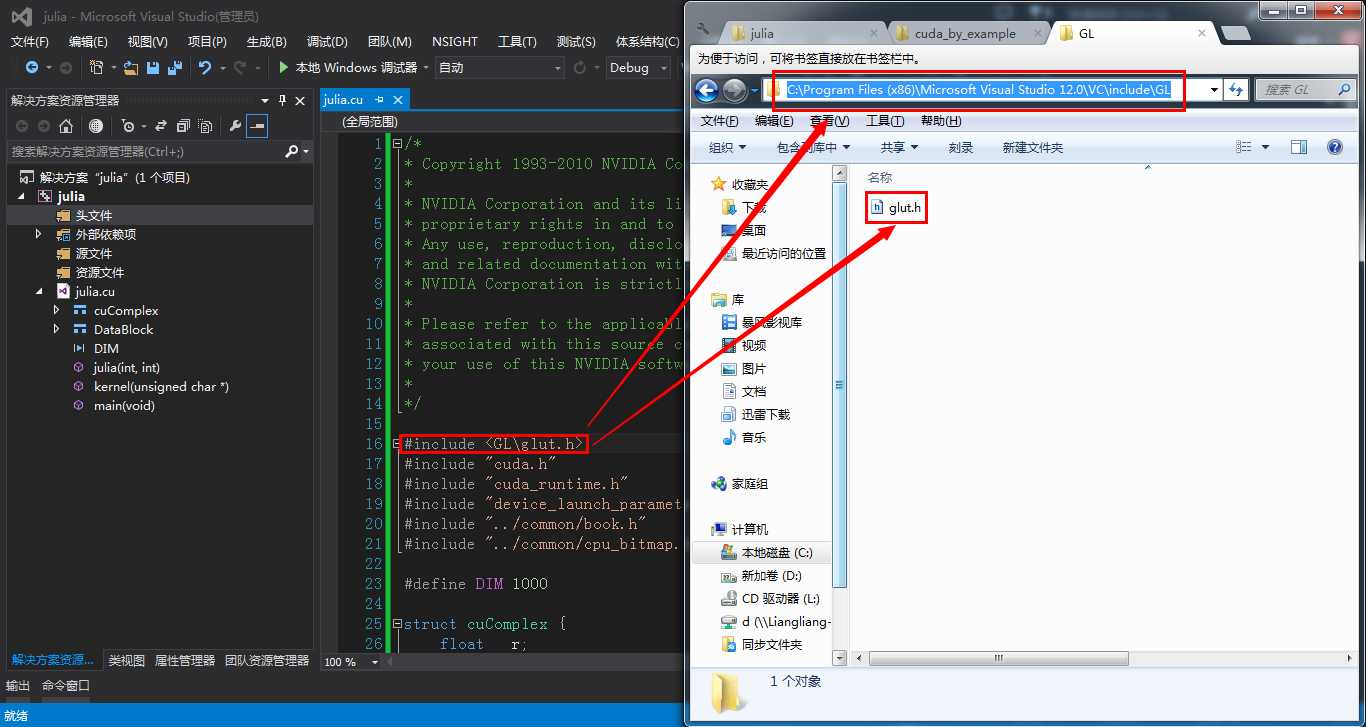Toggle auto-hide pin of Solution Explorer panel

tap(283, 100)
